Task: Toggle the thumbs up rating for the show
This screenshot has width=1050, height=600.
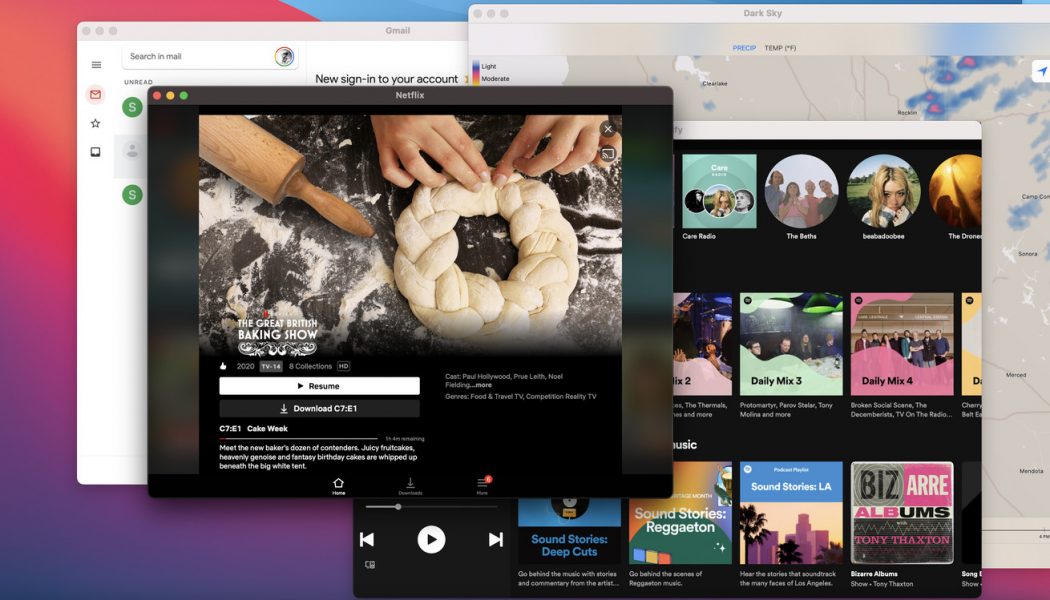Action: tap(222, 365)
